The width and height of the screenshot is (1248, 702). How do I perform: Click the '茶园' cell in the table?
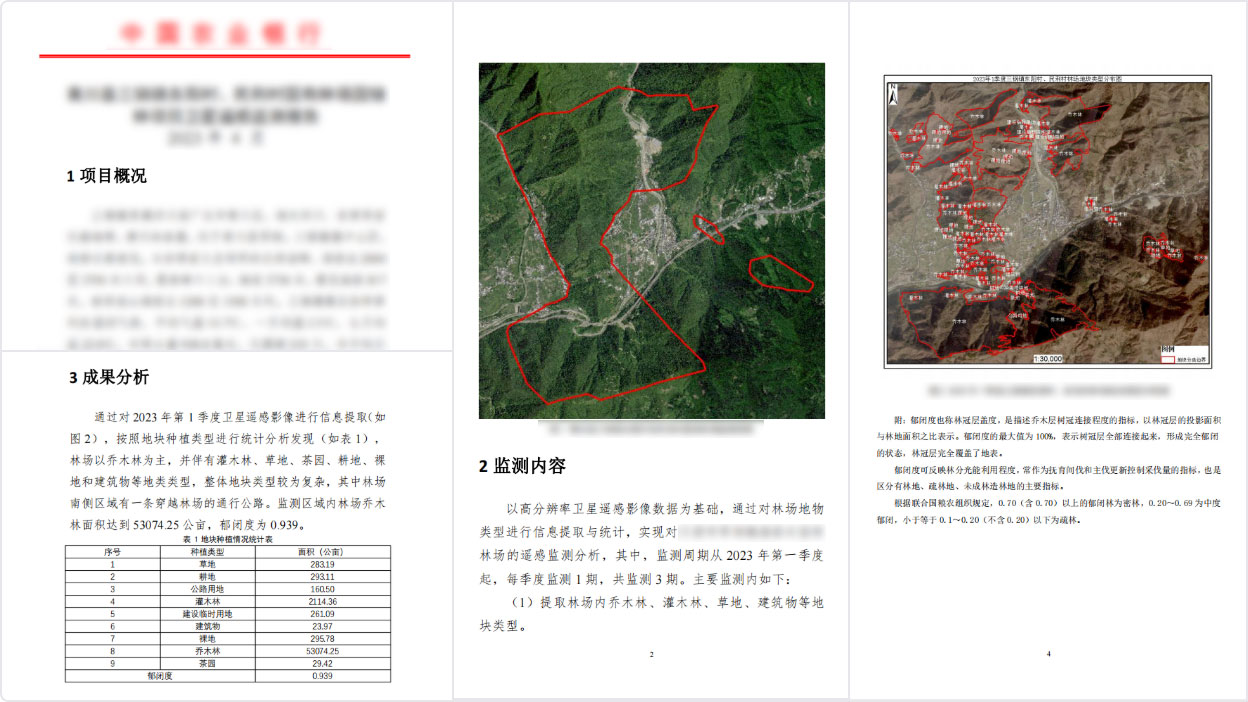point(208,662)
